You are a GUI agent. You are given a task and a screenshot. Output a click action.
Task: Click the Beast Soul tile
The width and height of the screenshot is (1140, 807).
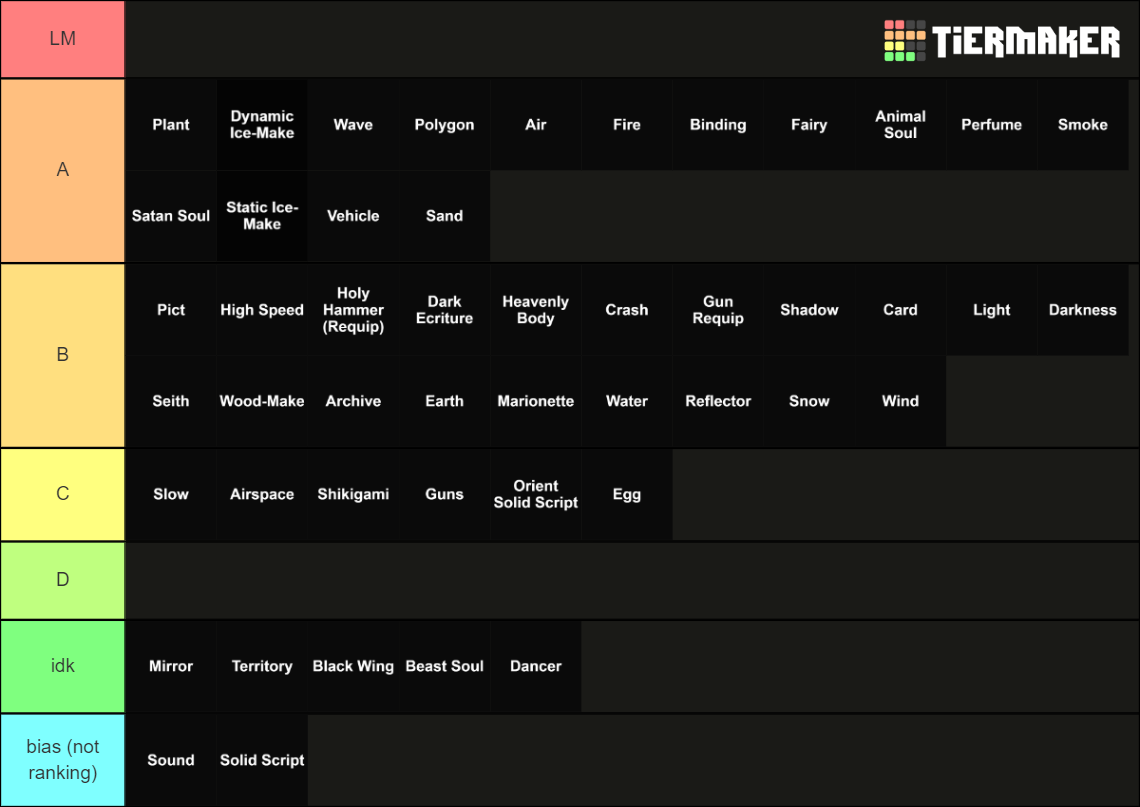(444, 667)
